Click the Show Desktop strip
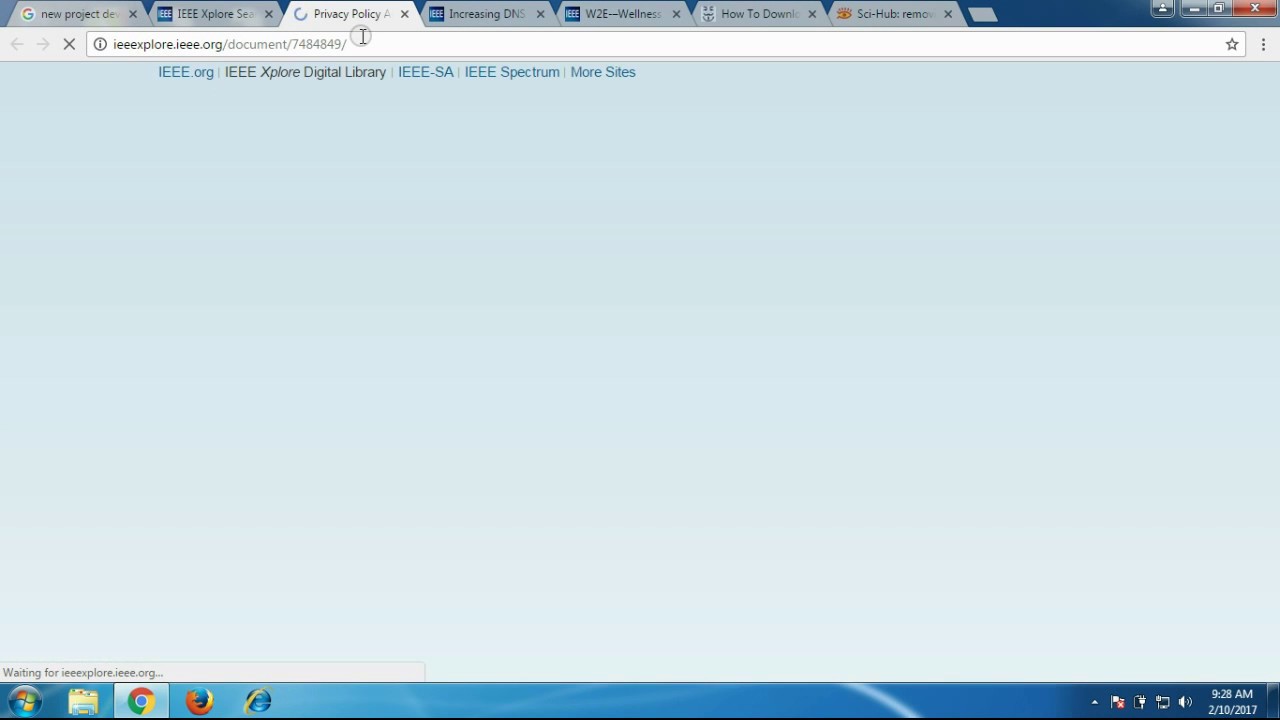The width and height of the screenshot is (1280, 720). coord(1273,701)
